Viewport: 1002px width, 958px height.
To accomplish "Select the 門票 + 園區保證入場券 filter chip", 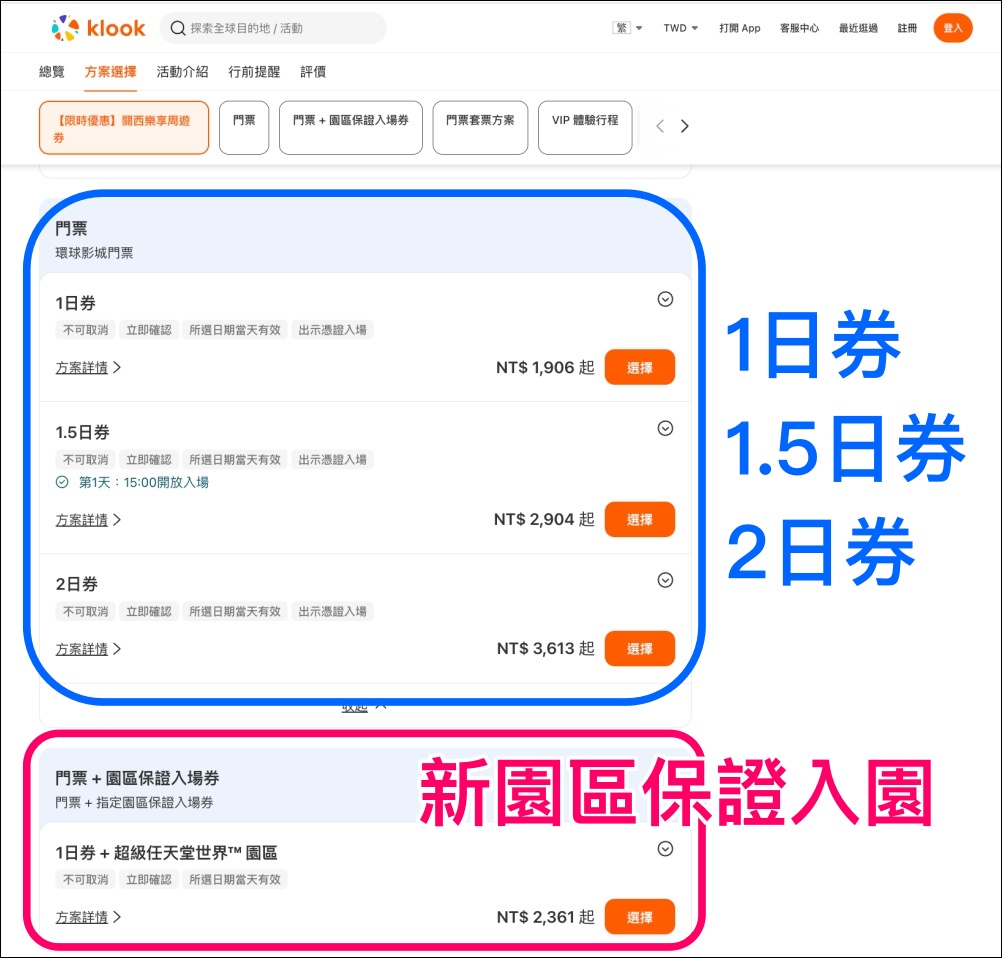I will 351,128.
